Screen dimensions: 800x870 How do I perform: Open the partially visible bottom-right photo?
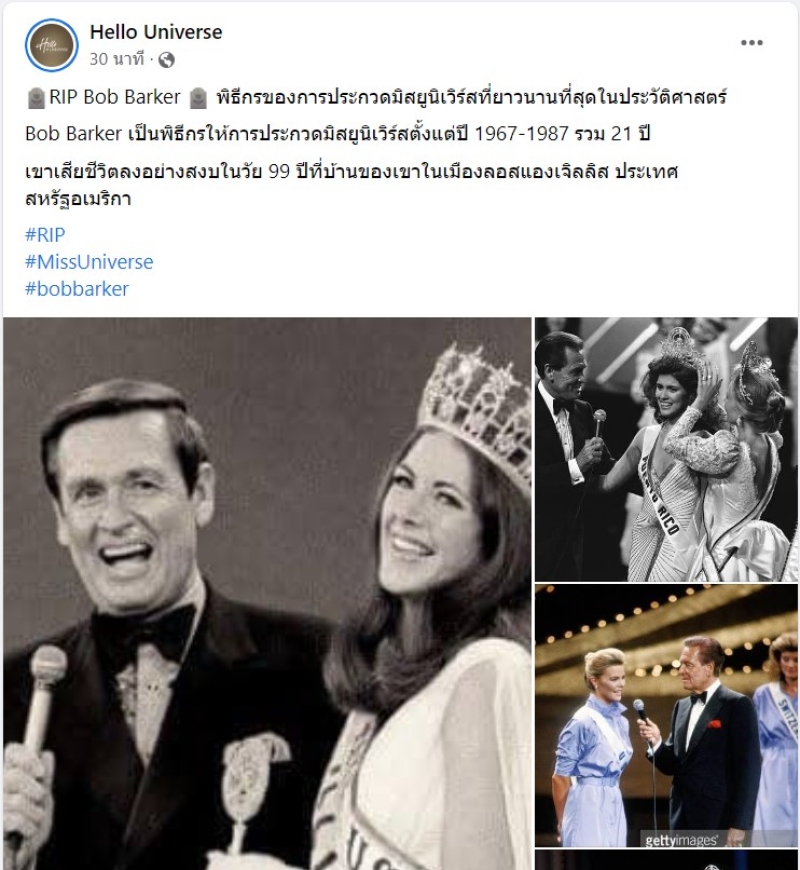pos(666,860)
